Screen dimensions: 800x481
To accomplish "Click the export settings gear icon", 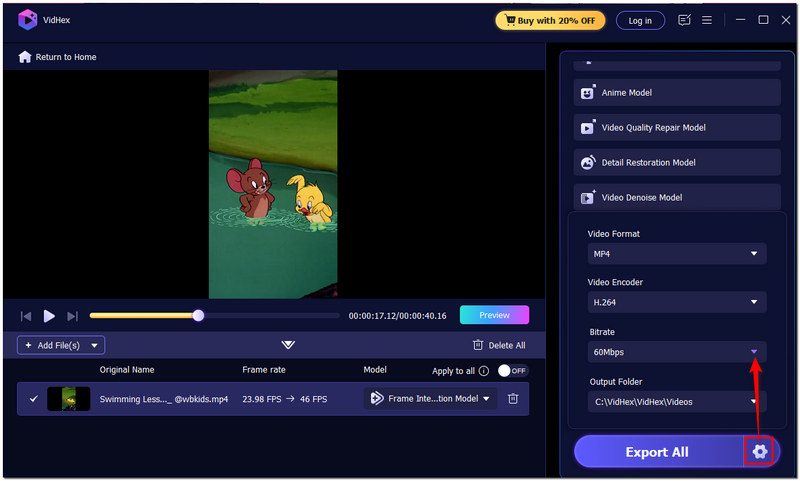I will click(x=760, y=452).
